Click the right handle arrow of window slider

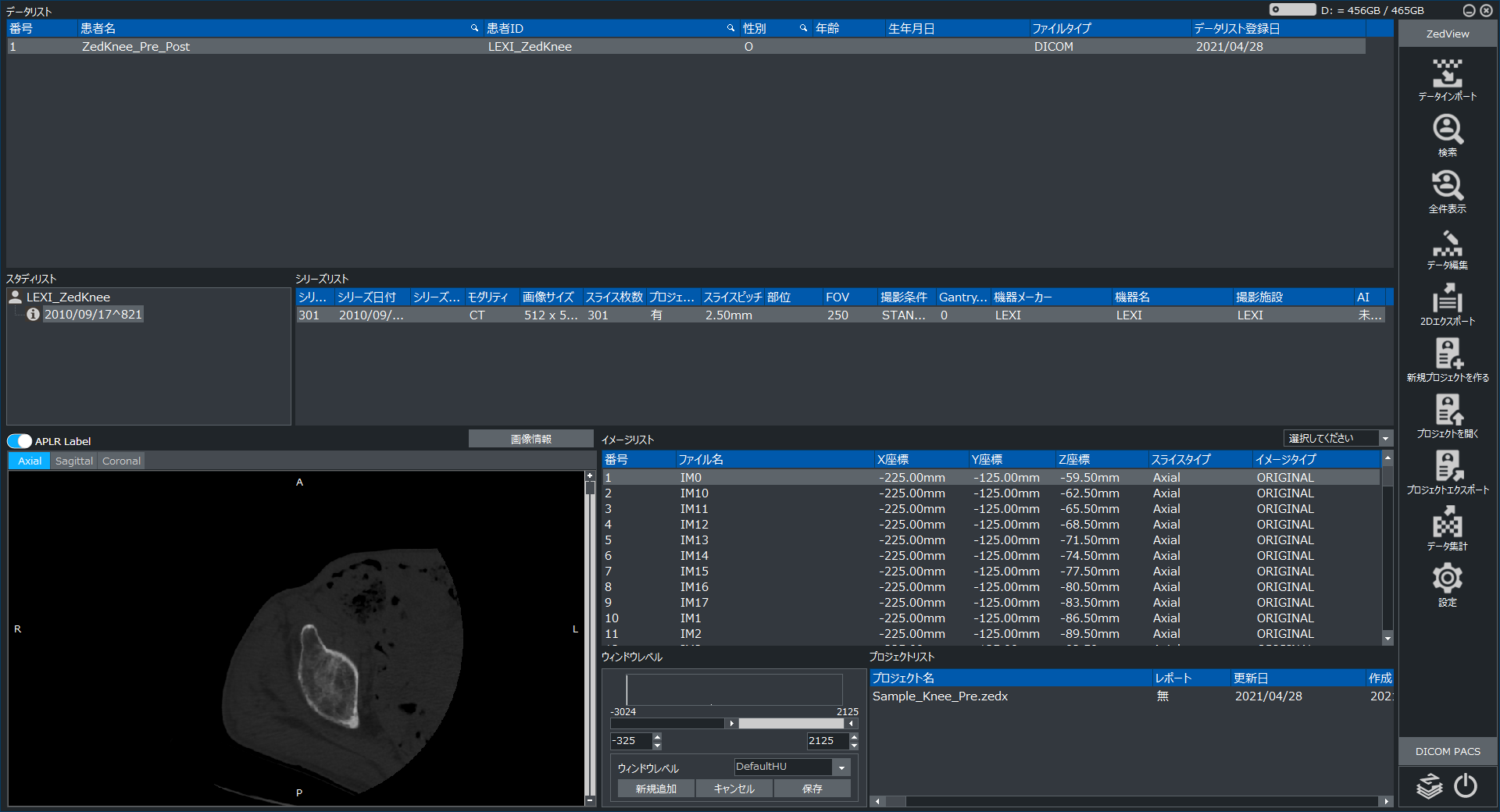pos(851,723)
